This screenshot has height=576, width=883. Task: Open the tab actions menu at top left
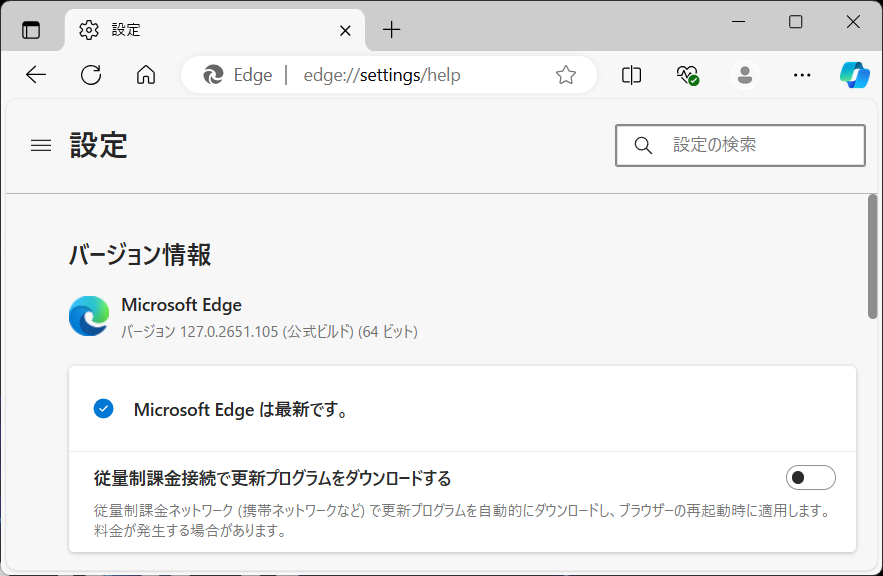coord(32,29)
